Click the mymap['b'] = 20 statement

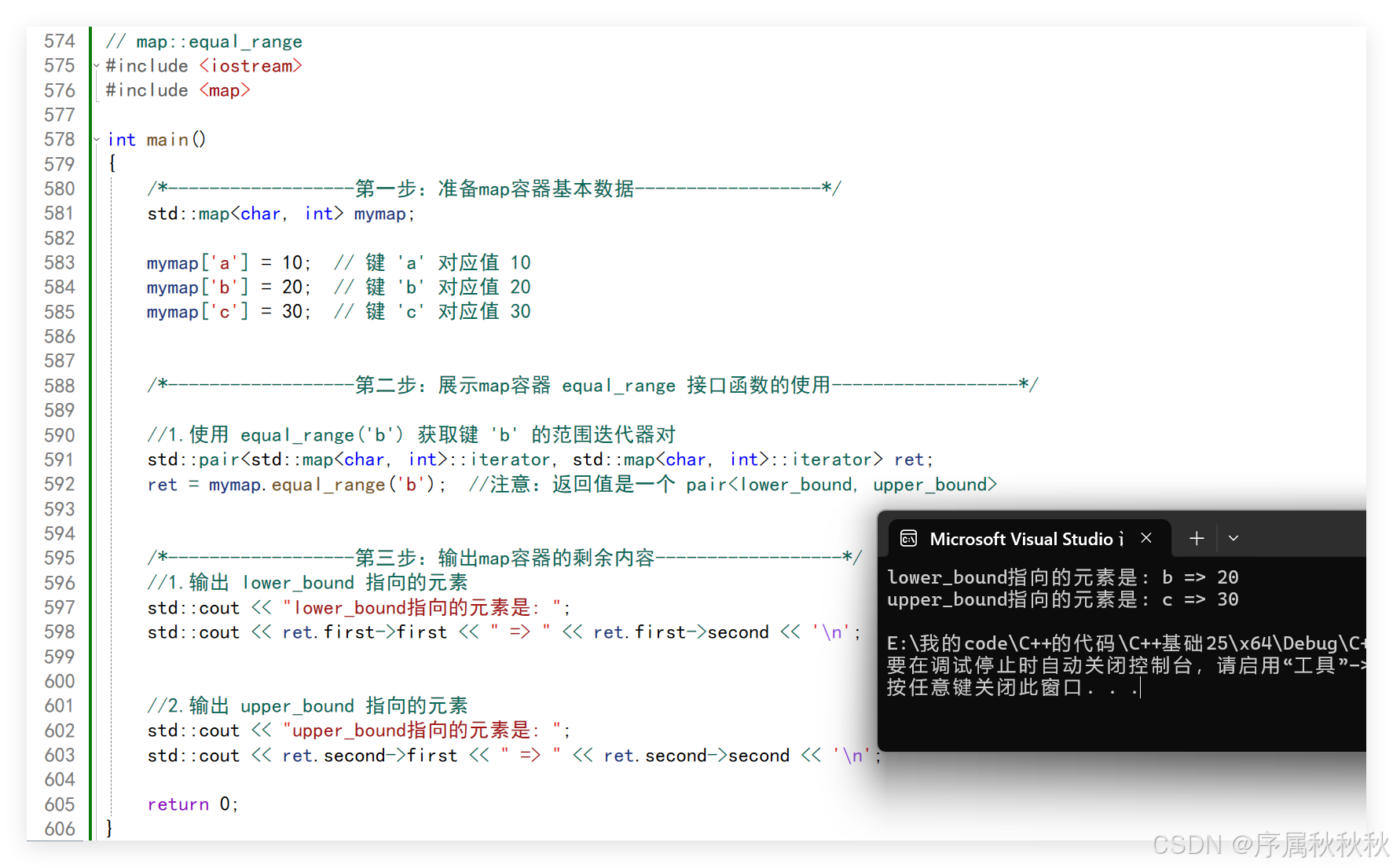coord(229,287)
